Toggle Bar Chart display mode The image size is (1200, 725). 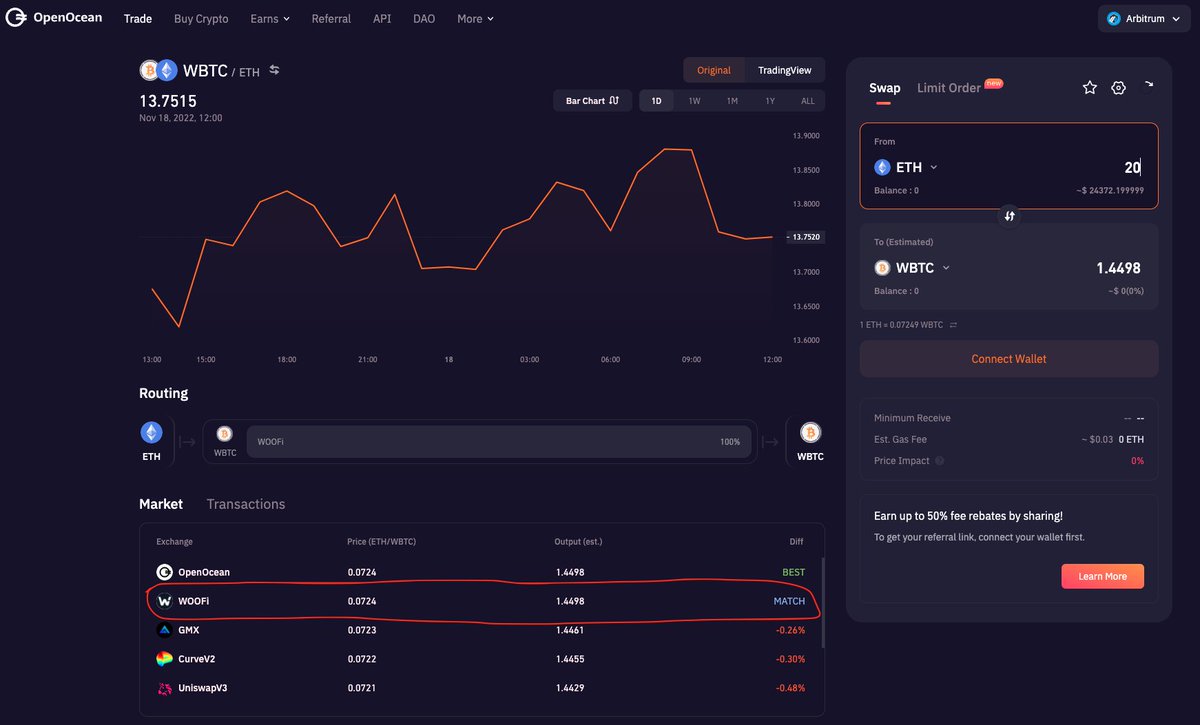592,101
